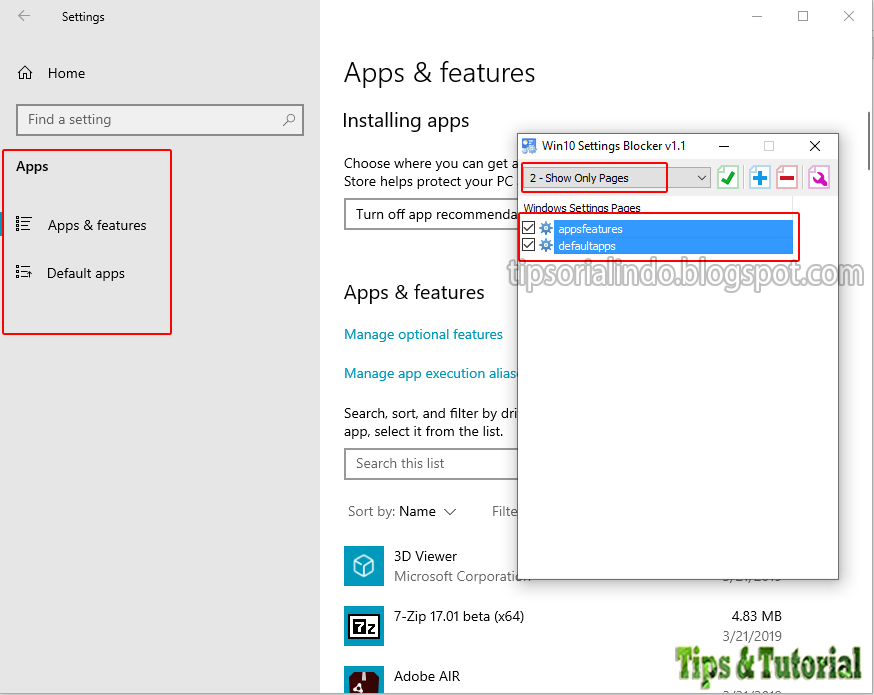The image size is (874, 695).
Task: Click in the Find a setting box
Action: coord(160,120)
